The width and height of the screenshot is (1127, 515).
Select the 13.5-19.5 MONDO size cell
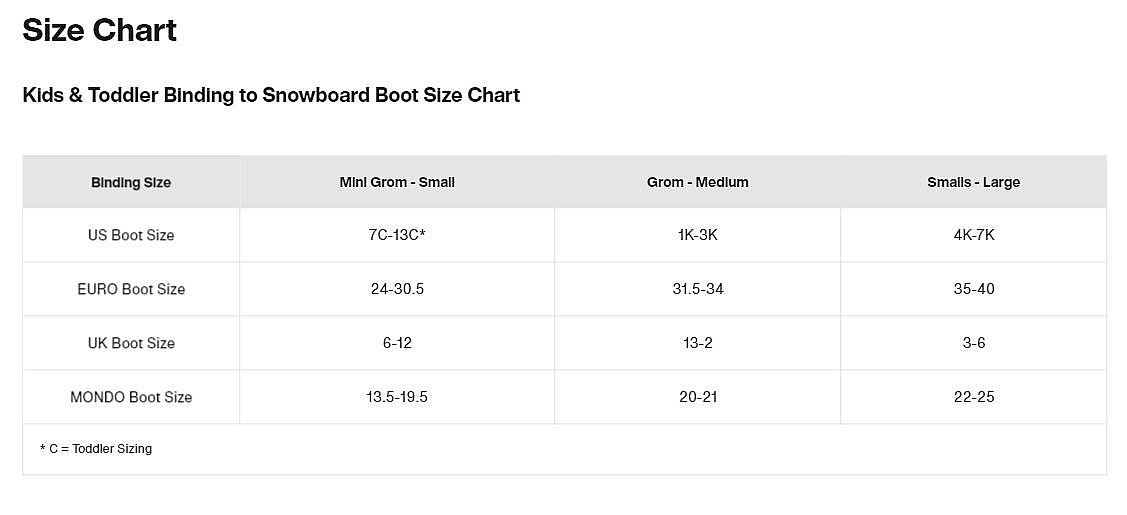tap(397, 397)
